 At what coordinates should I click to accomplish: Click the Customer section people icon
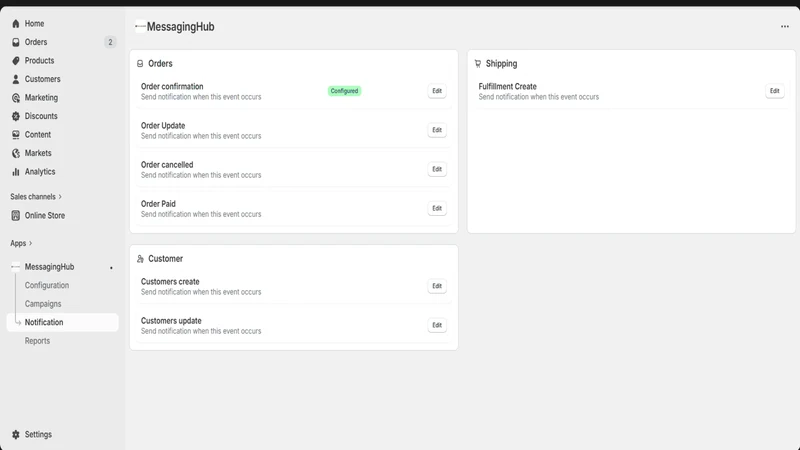click(x=140, y=259)
